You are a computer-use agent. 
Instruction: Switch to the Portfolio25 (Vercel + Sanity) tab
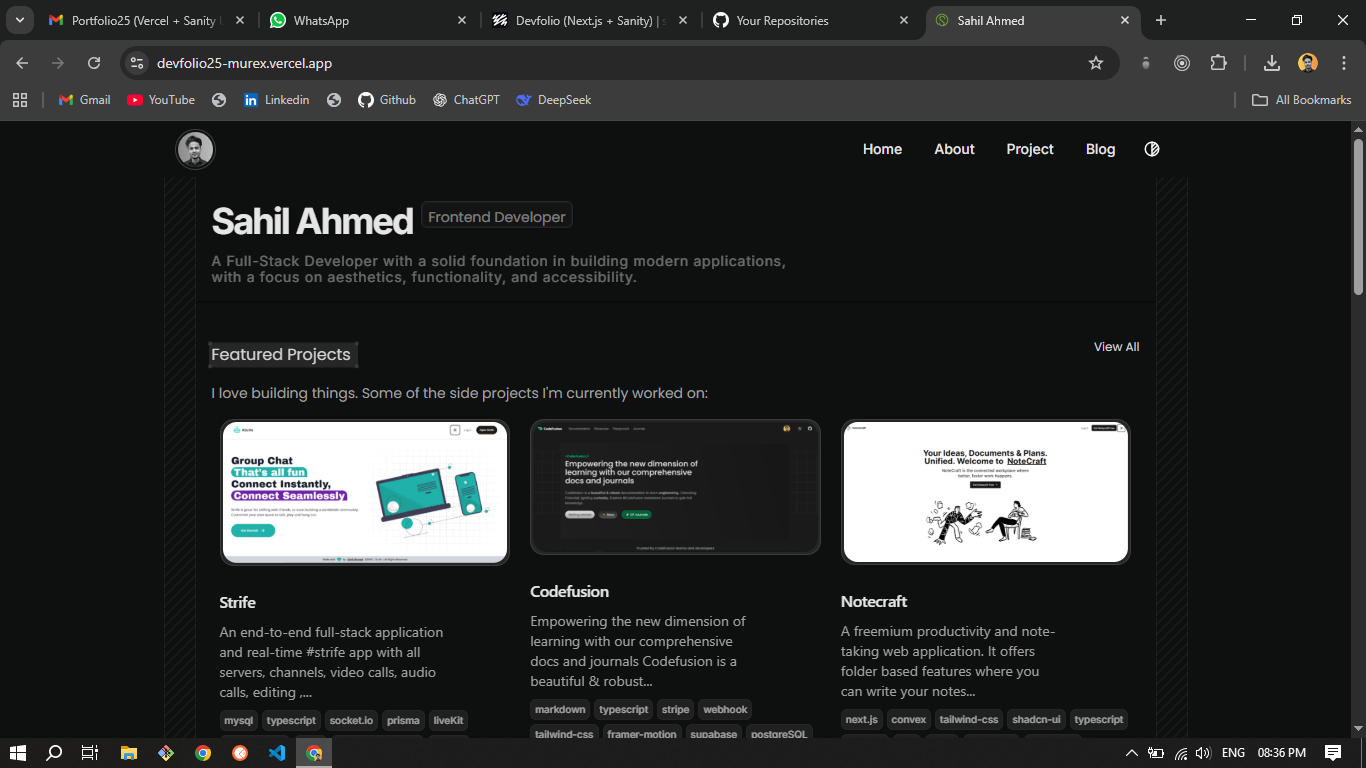click(x=145, y=20)
